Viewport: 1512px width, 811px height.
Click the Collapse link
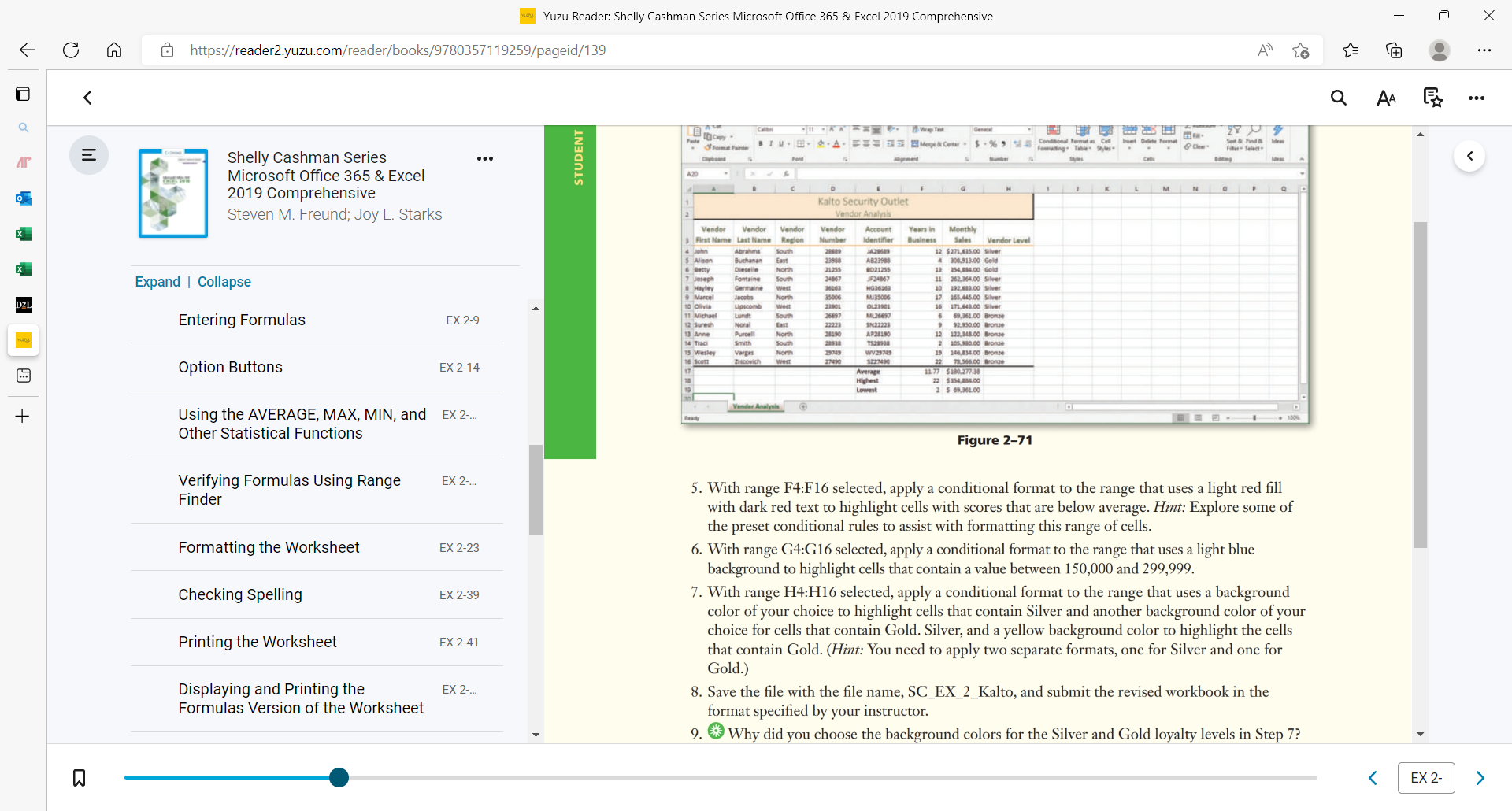pyautogui.click(x=224, y=282)
